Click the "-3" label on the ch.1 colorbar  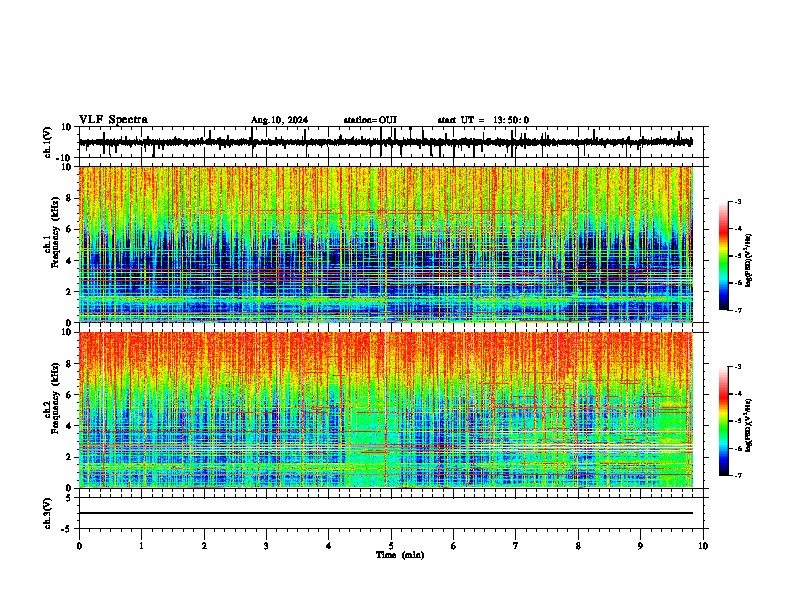coord(737,202)
